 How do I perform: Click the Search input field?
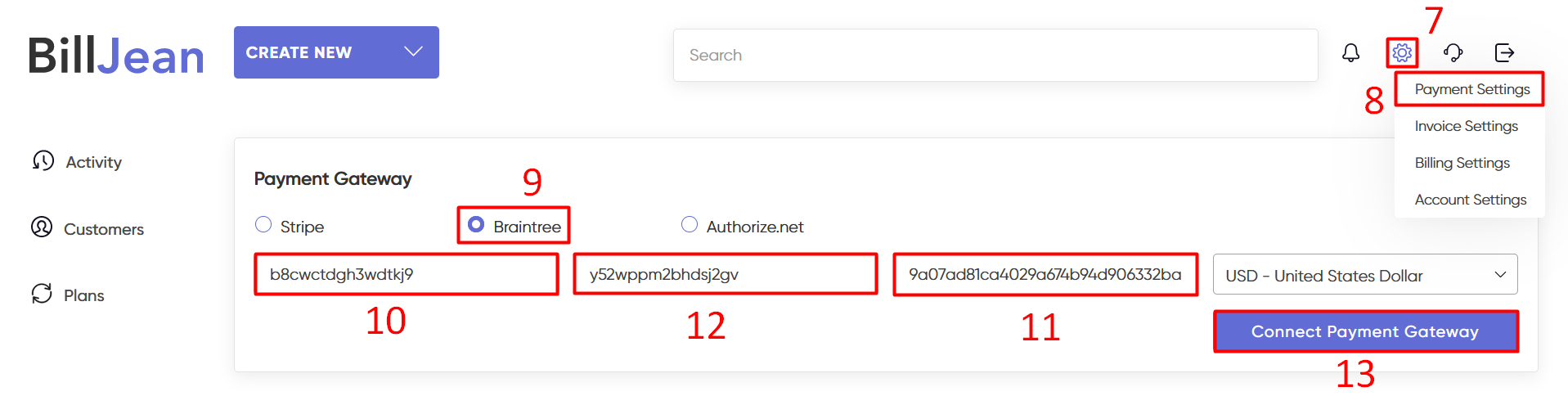pos(995,55)
